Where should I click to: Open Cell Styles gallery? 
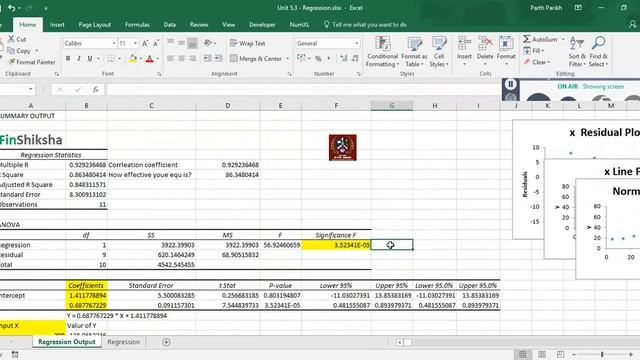pyautogui.click(x=439, y=51)
